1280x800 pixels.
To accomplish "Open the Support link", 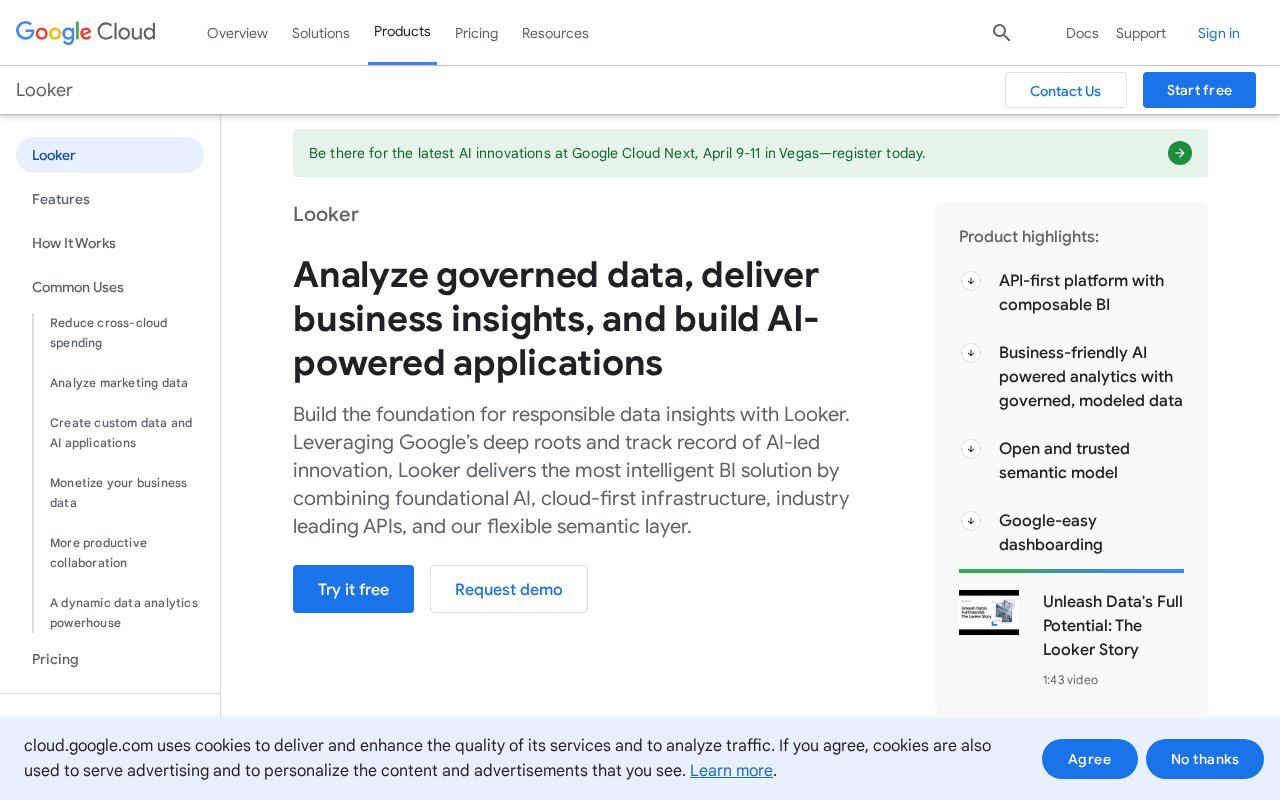I will (1141, 33).
